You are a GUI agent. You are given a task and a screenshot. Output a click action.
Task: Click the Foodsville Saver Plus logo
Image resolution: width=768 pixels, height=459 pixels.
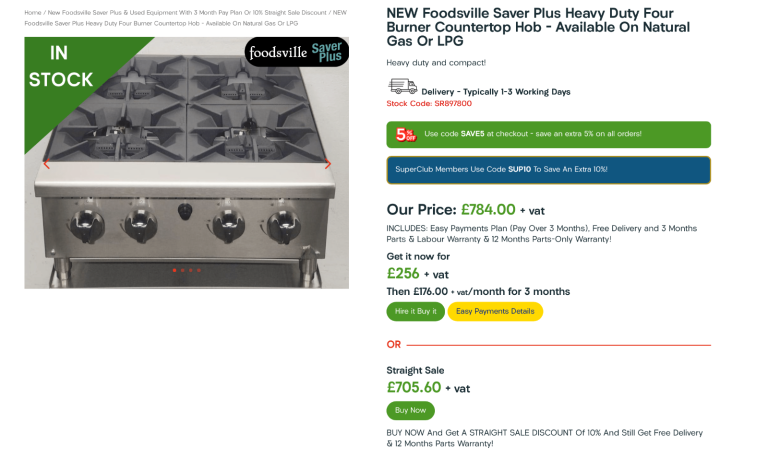[x=296, y=53]
